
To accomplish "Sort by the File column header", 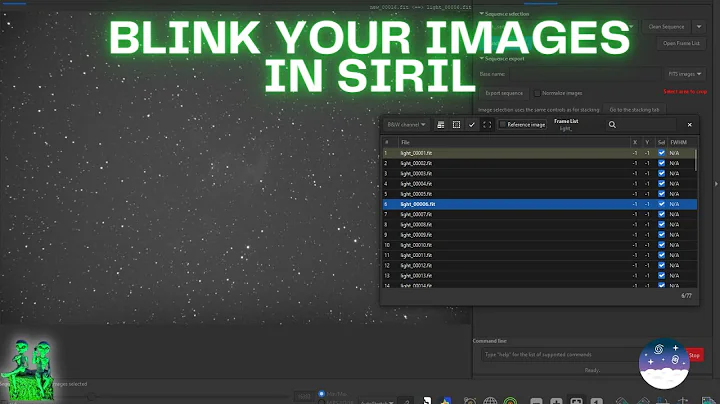I will pyautogui.click(x=514, y=142).
